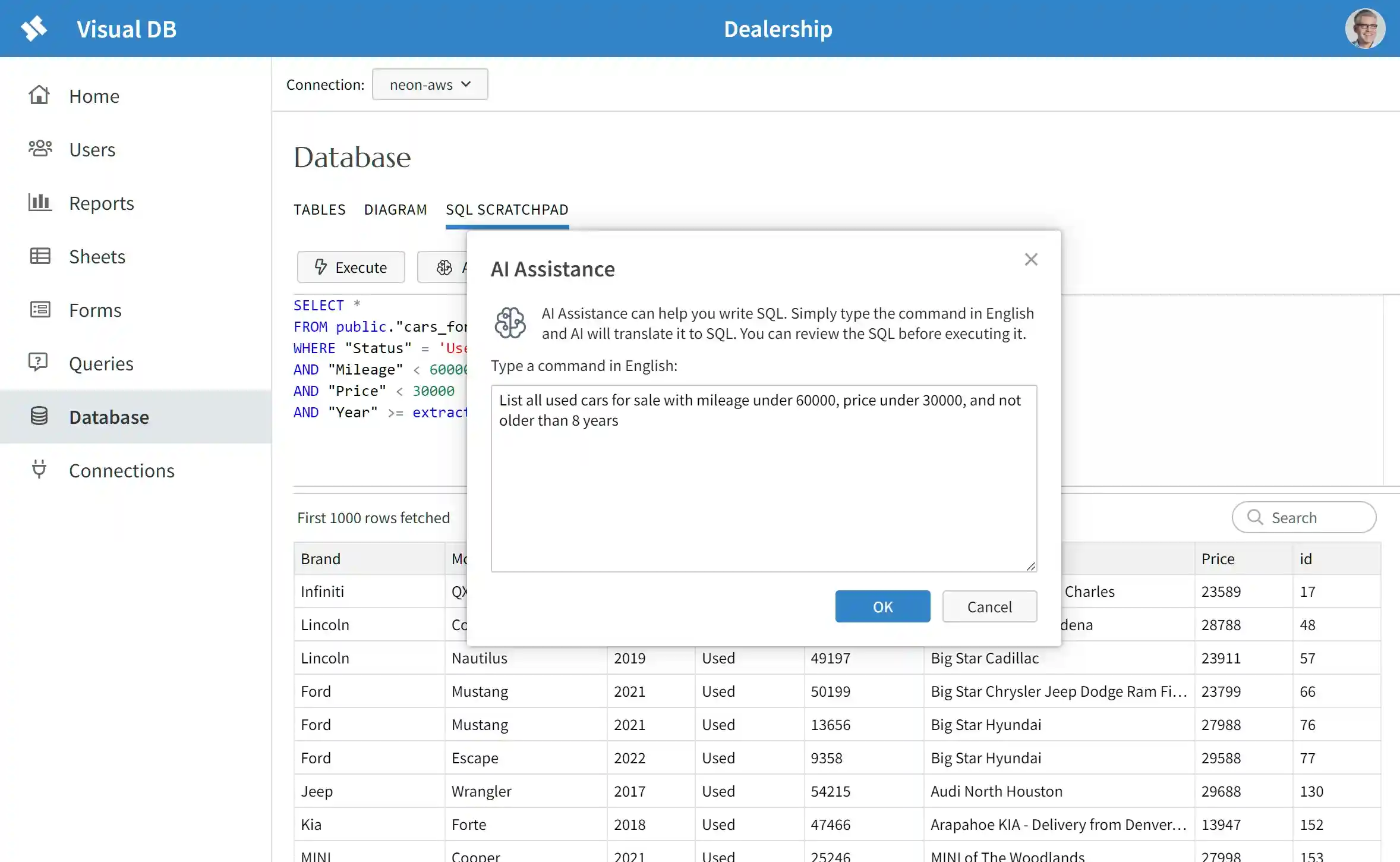Screen dimensions: 1400x862
Task: Open the Home page icon
Action: (39, 95)
